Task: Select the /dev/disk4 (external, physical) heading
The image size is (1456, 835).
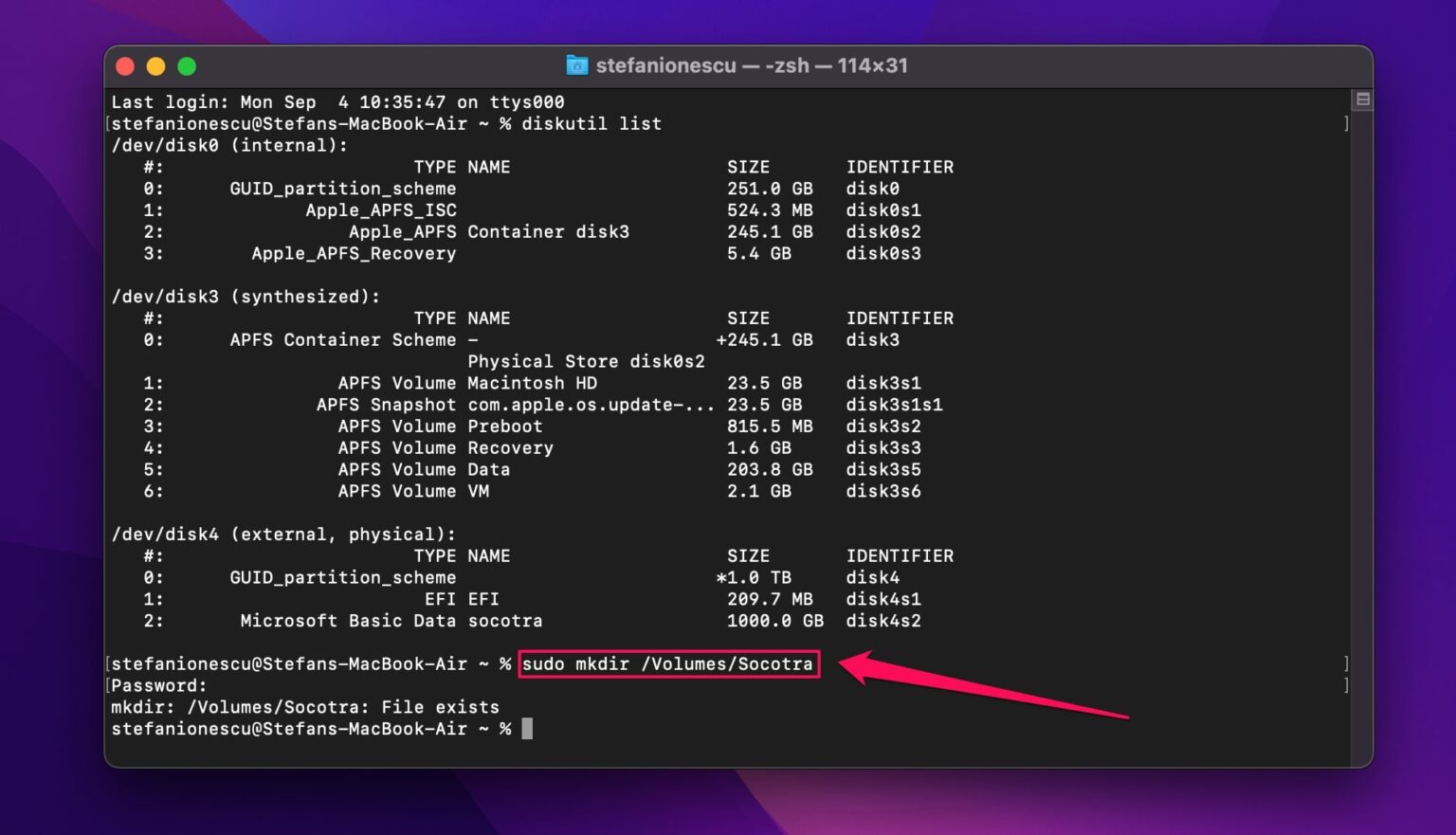Action: pyautogui.click(x=284, y=534)
